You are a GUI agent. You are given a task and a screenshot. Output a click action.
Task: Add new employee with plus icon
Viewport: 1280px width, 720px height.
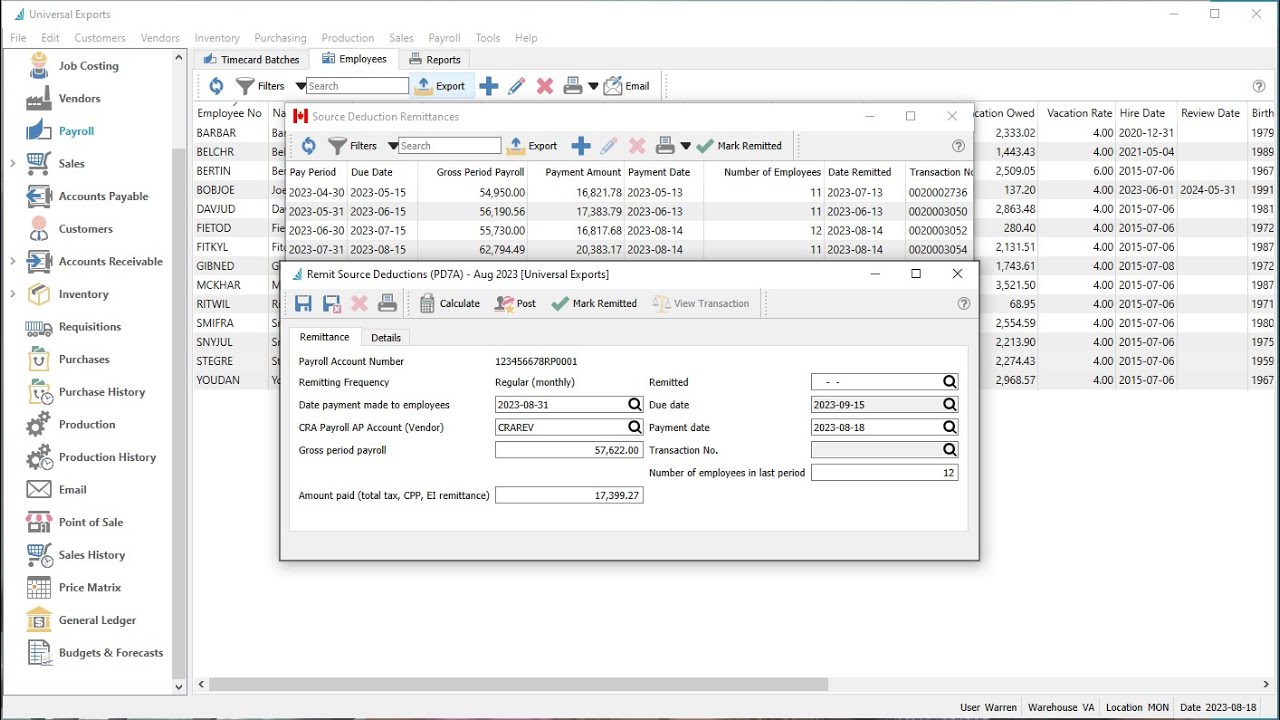(x=489, y=86)
